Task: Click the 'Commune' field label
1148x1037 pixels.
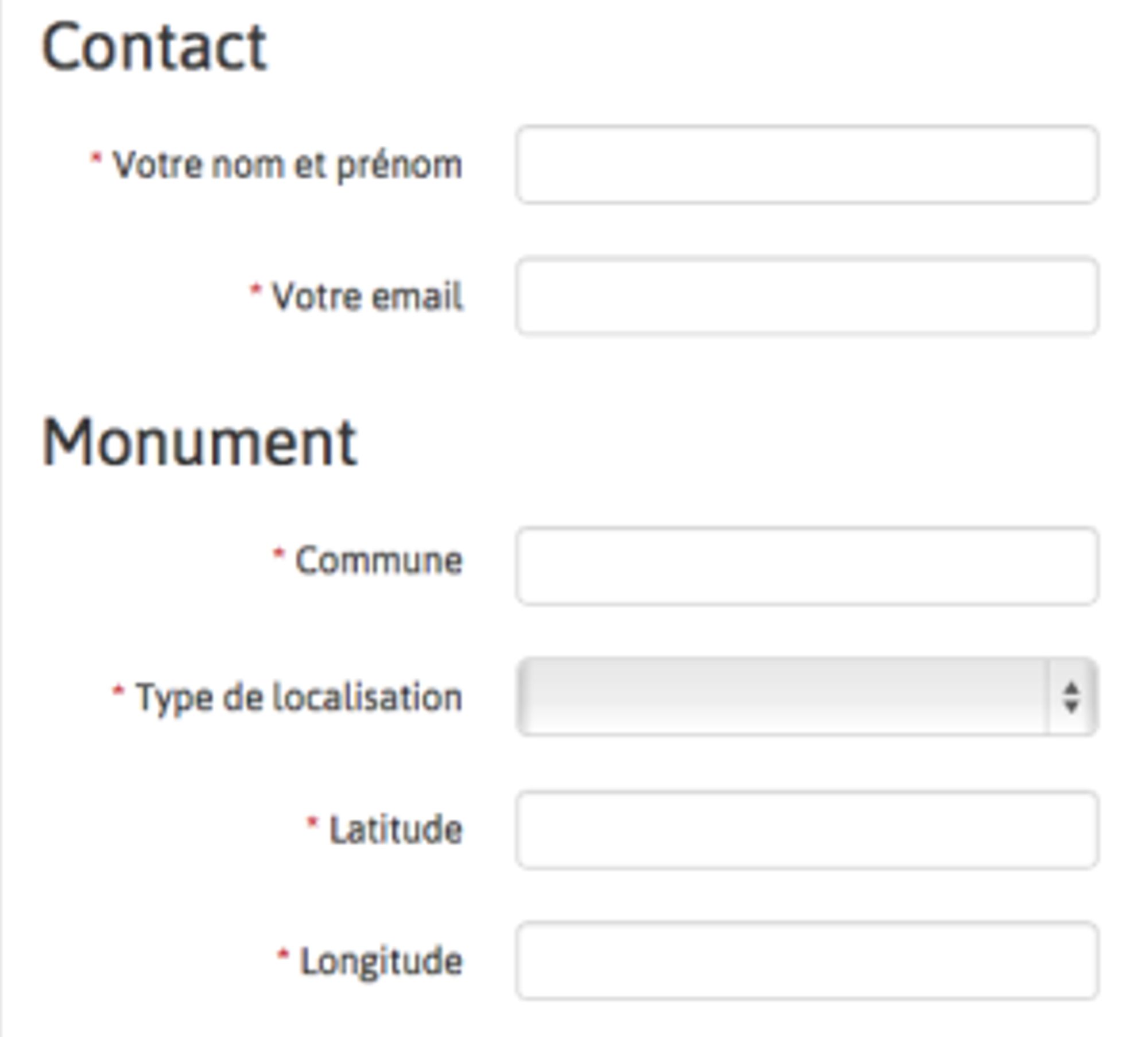Action: click(x=378, y=560)
